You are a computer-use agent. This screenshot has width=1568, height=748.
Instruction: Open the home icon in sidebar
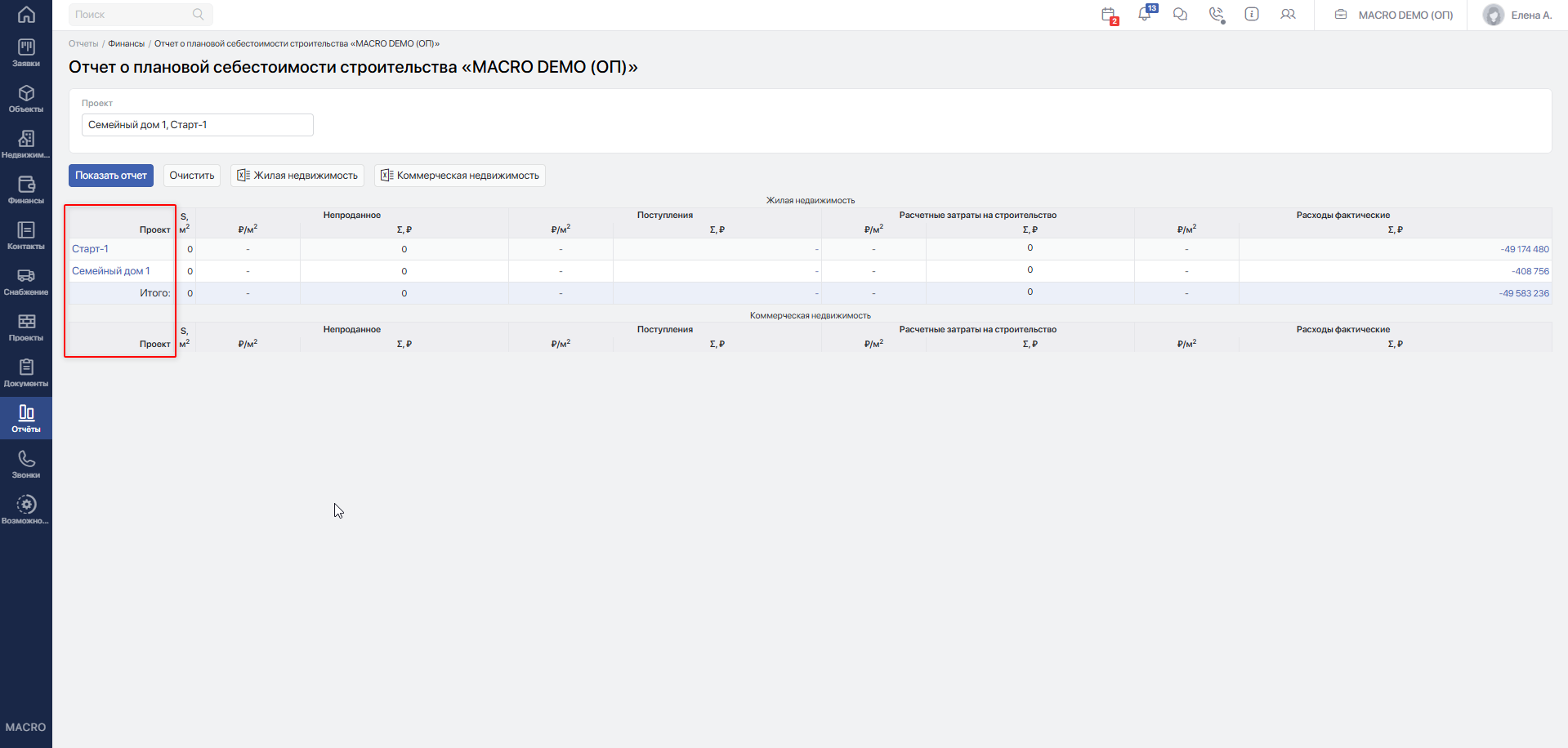coord(26,15)
